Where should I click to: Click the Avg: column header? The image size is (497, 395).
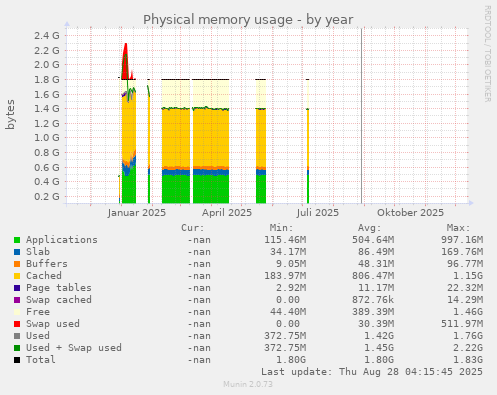[369, 228]
